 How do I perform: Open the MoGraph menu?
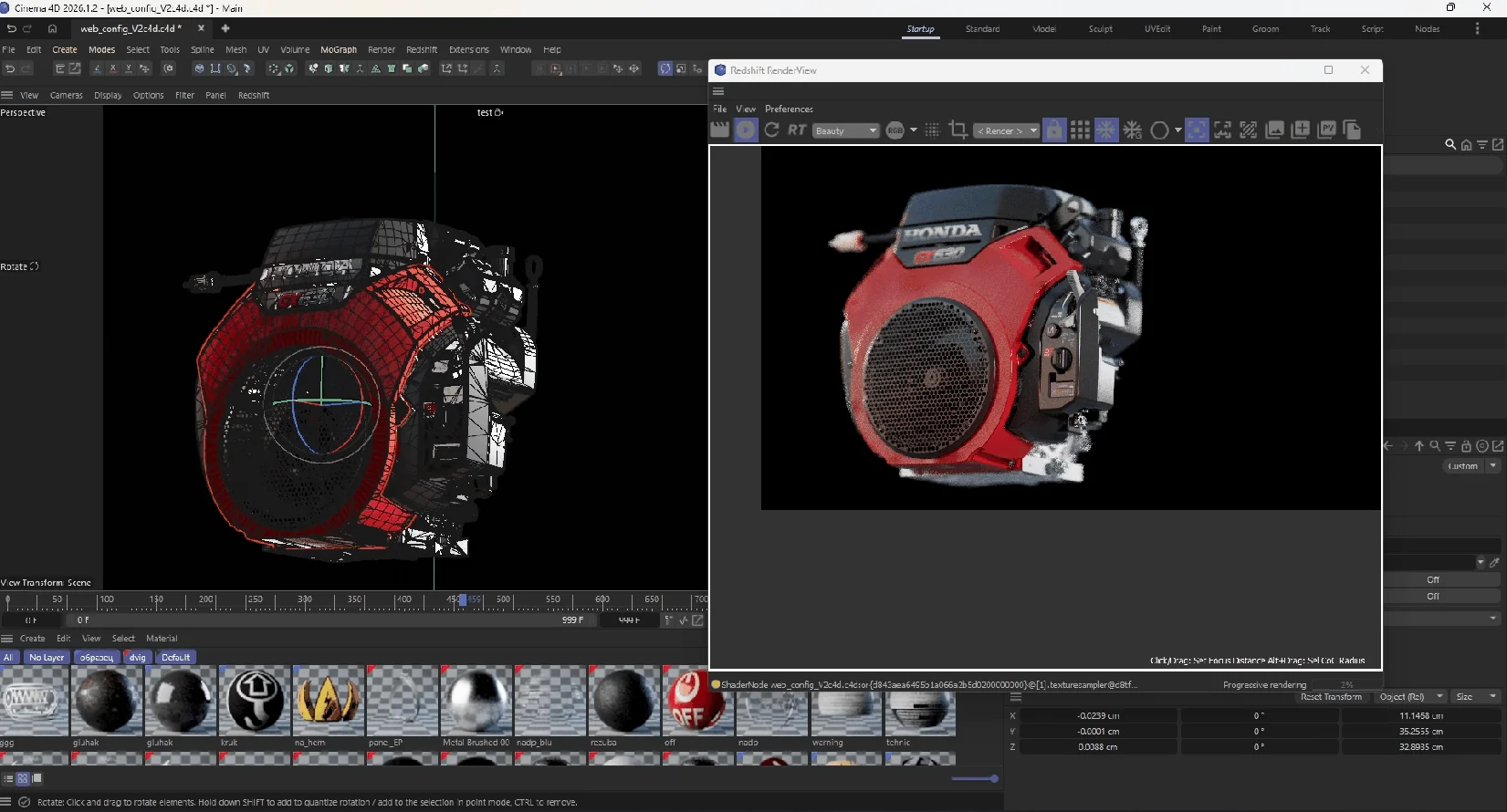339,50
